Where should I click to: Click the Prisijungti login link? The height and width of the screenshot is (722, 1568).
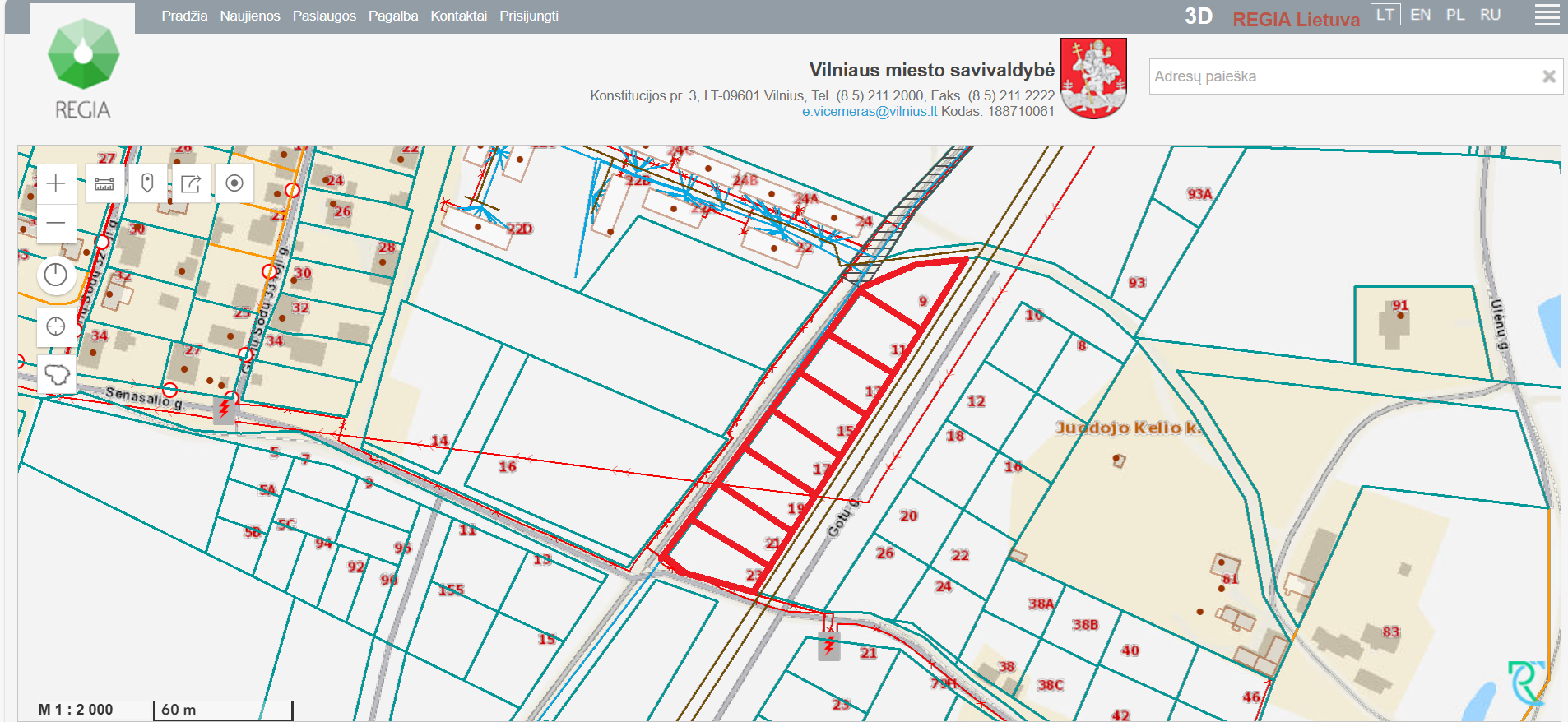click(x=529, y=16)
